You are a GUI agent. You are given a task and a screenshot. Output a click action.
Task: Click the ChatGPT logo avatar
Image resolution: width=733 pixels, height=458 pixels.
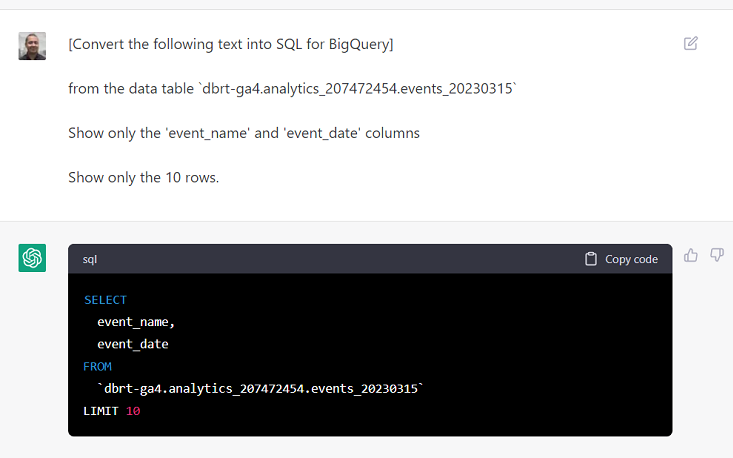32,258
